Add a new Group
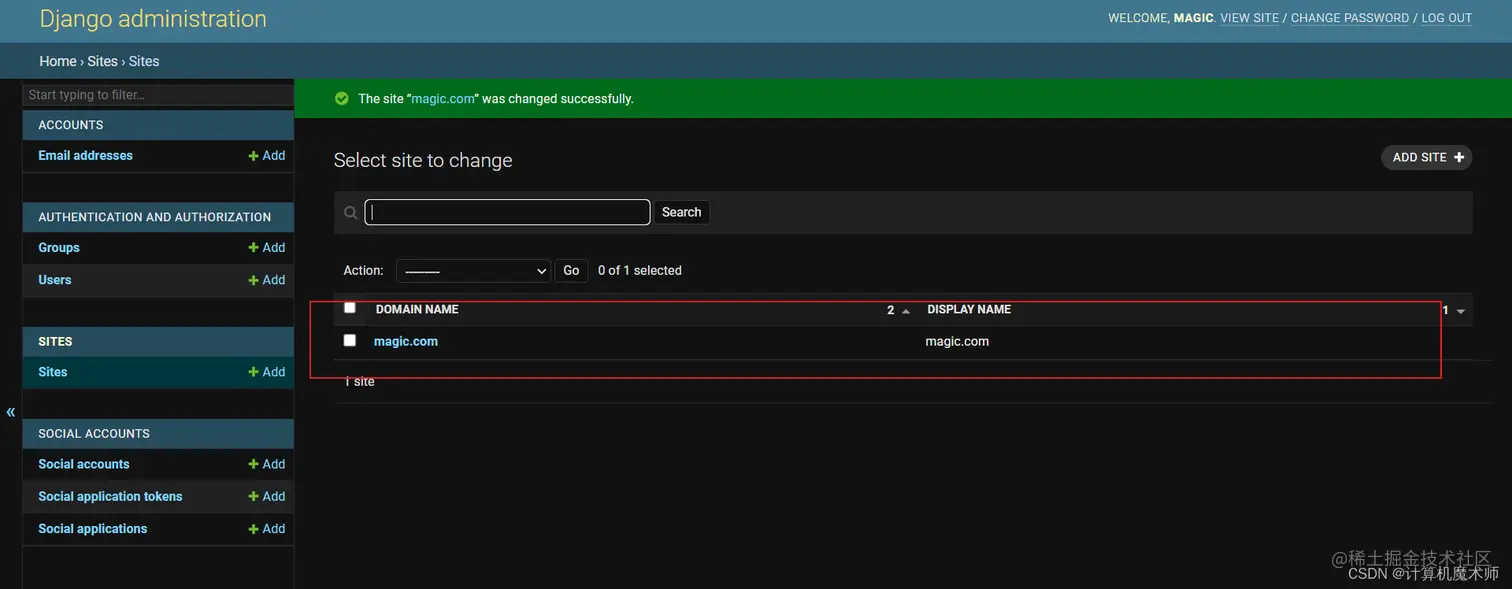 coord(267,248)
